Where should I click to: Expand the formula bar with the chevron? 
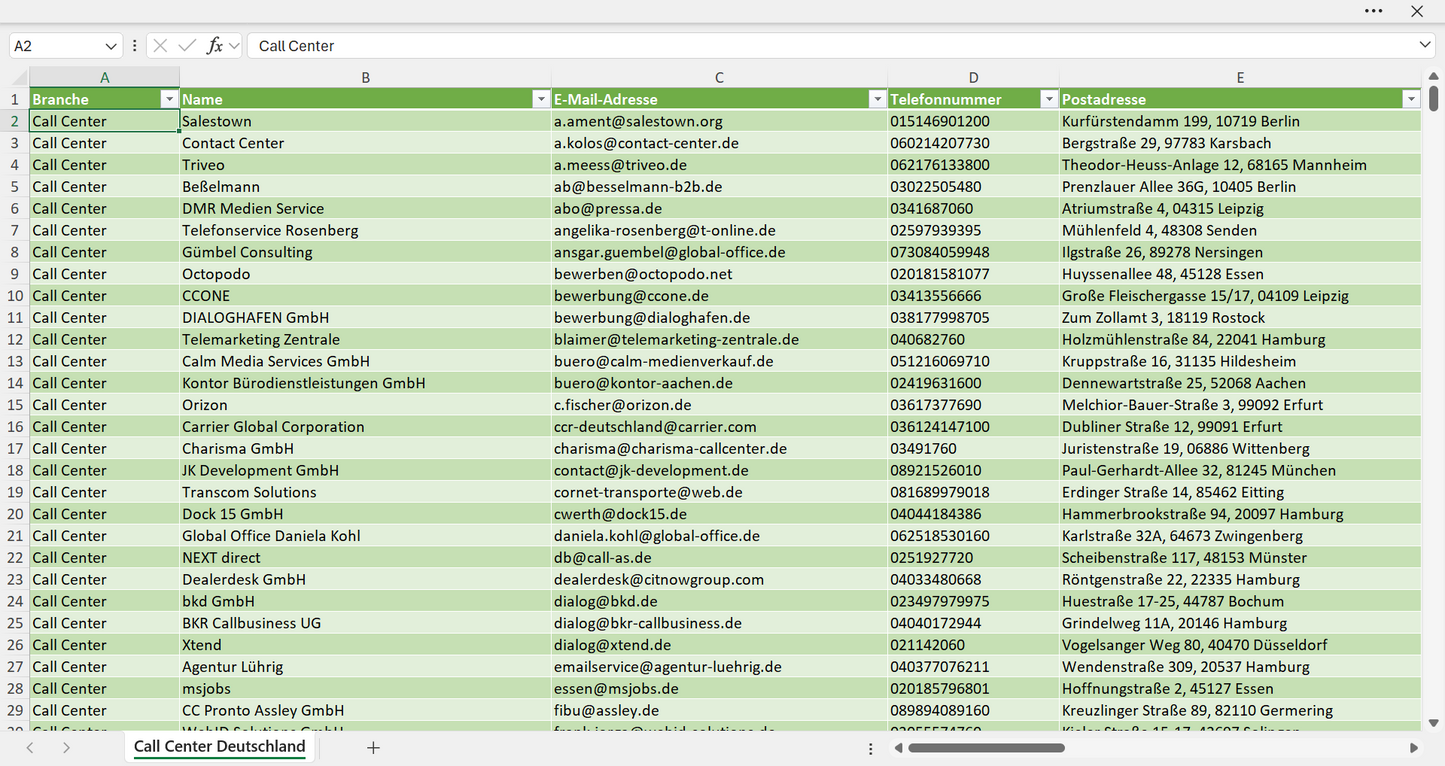click(x=1424, y=45)
